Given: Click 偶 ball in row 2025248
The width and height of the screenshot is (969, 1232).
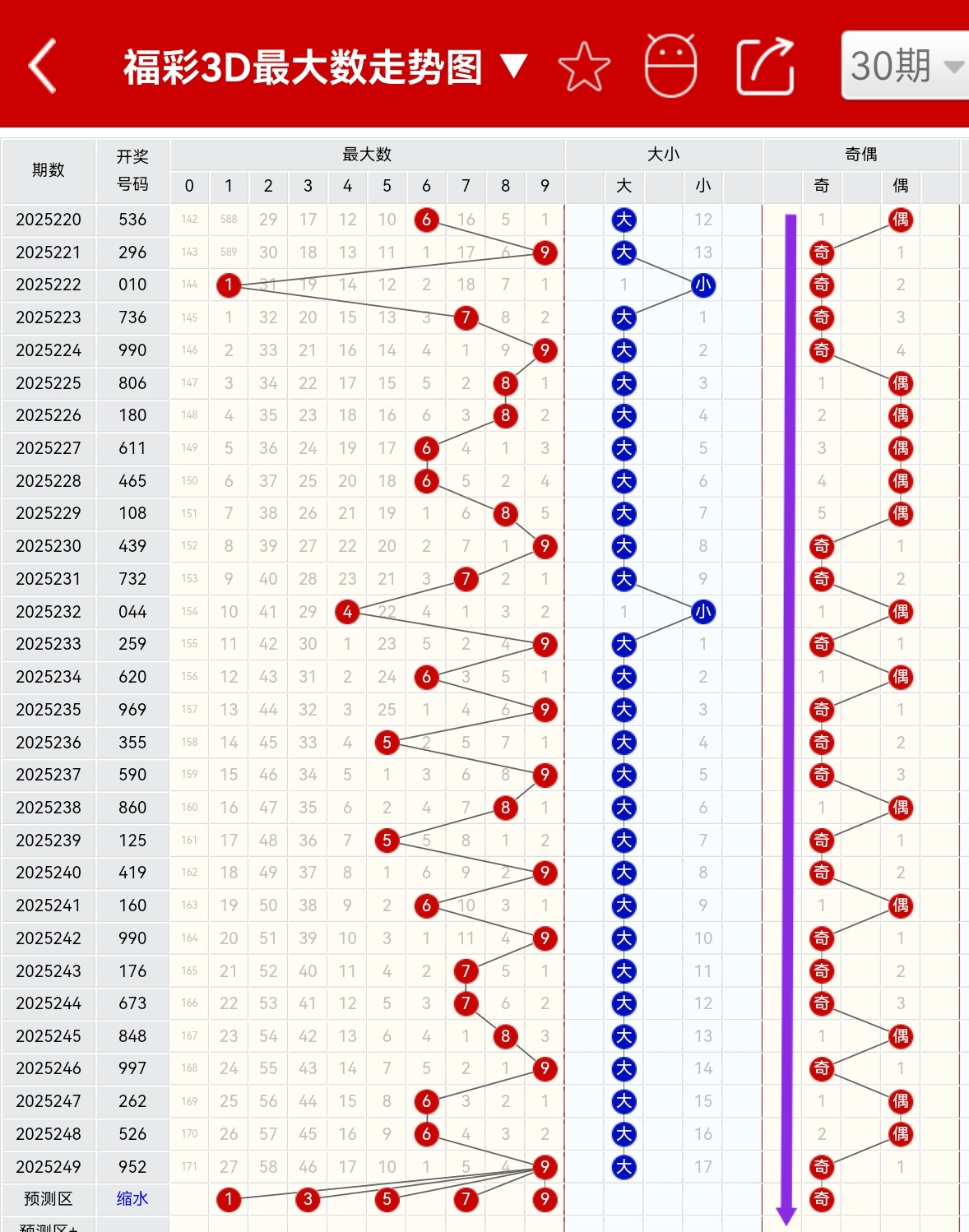Looking at the screenshot, I should pyautogui.click(x=901, y=1134).
